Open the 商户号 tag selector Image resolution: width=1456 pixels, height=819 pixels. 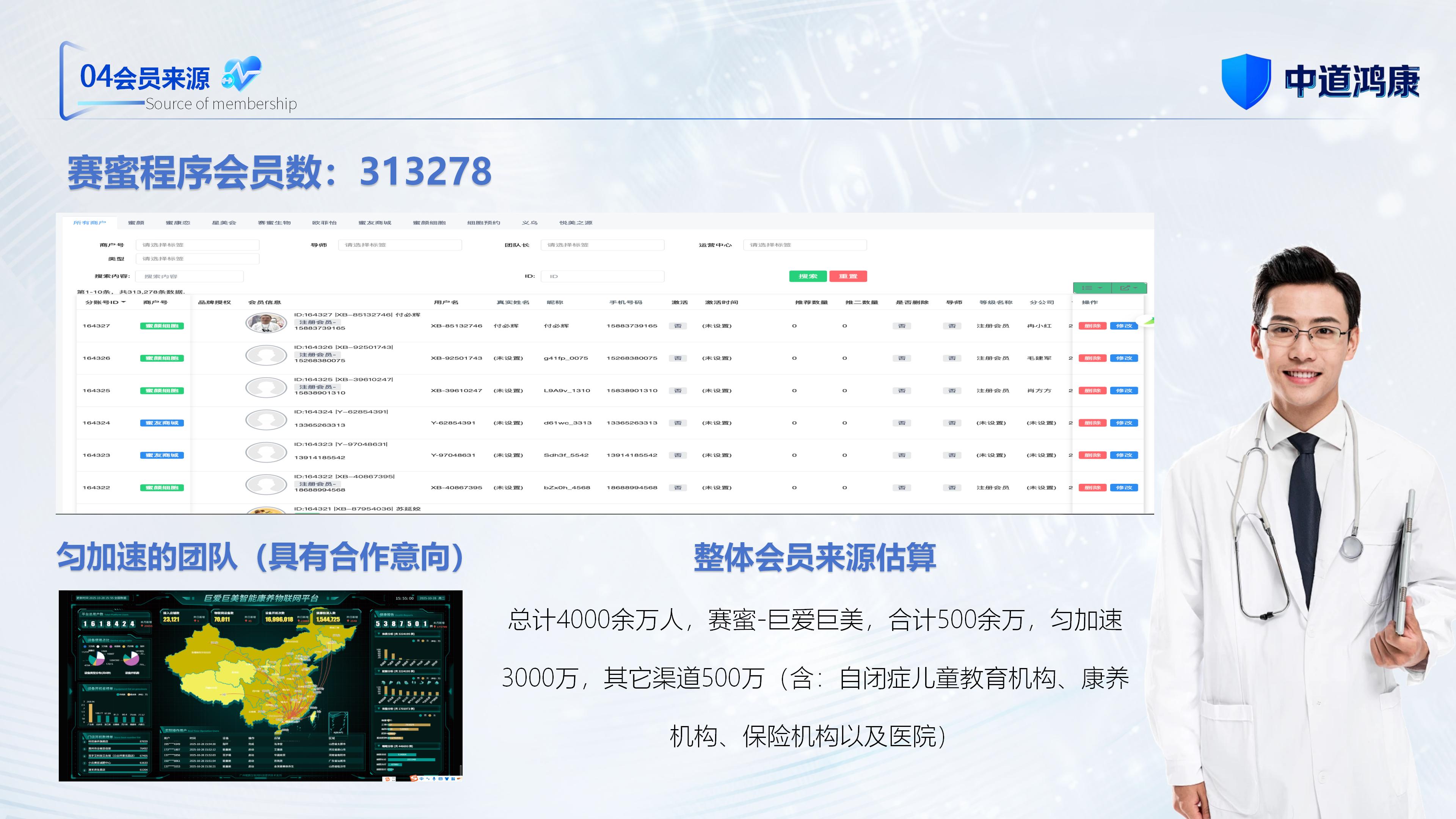(197, 245)
